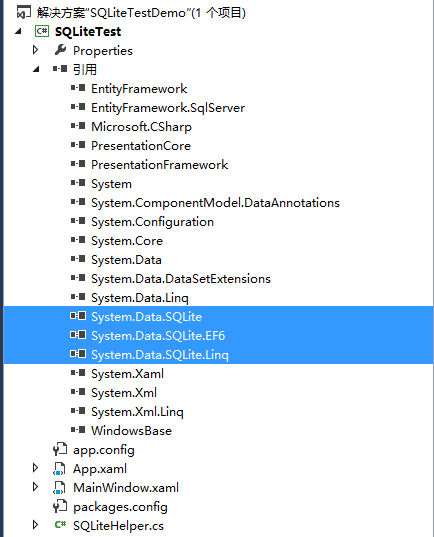Select the PresentationCore reference
Viewport: 434px width, 537px height.
click(141, 146)
